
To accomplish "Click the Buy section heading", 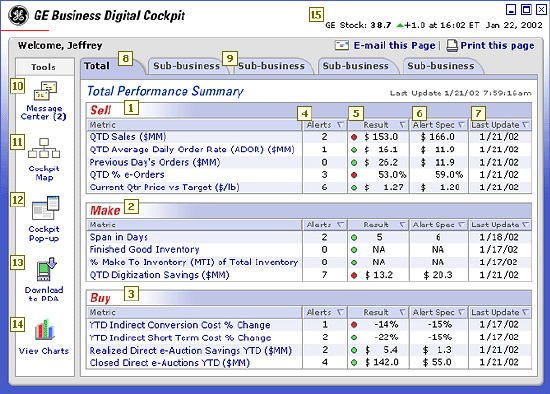I will click(x=100, y=298).
